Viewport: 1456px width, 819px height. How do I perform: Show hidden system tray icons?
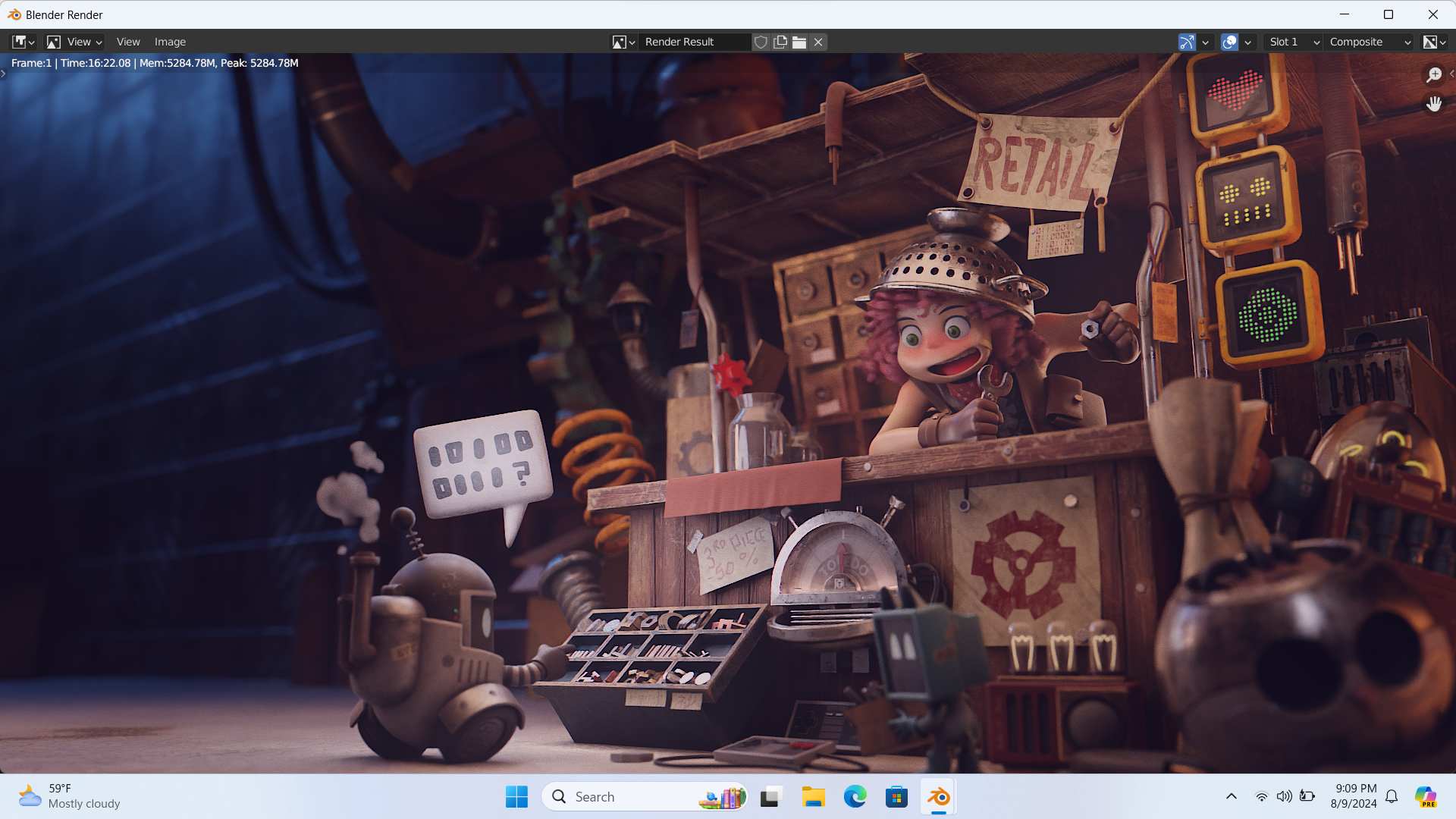coord(1232,796)
